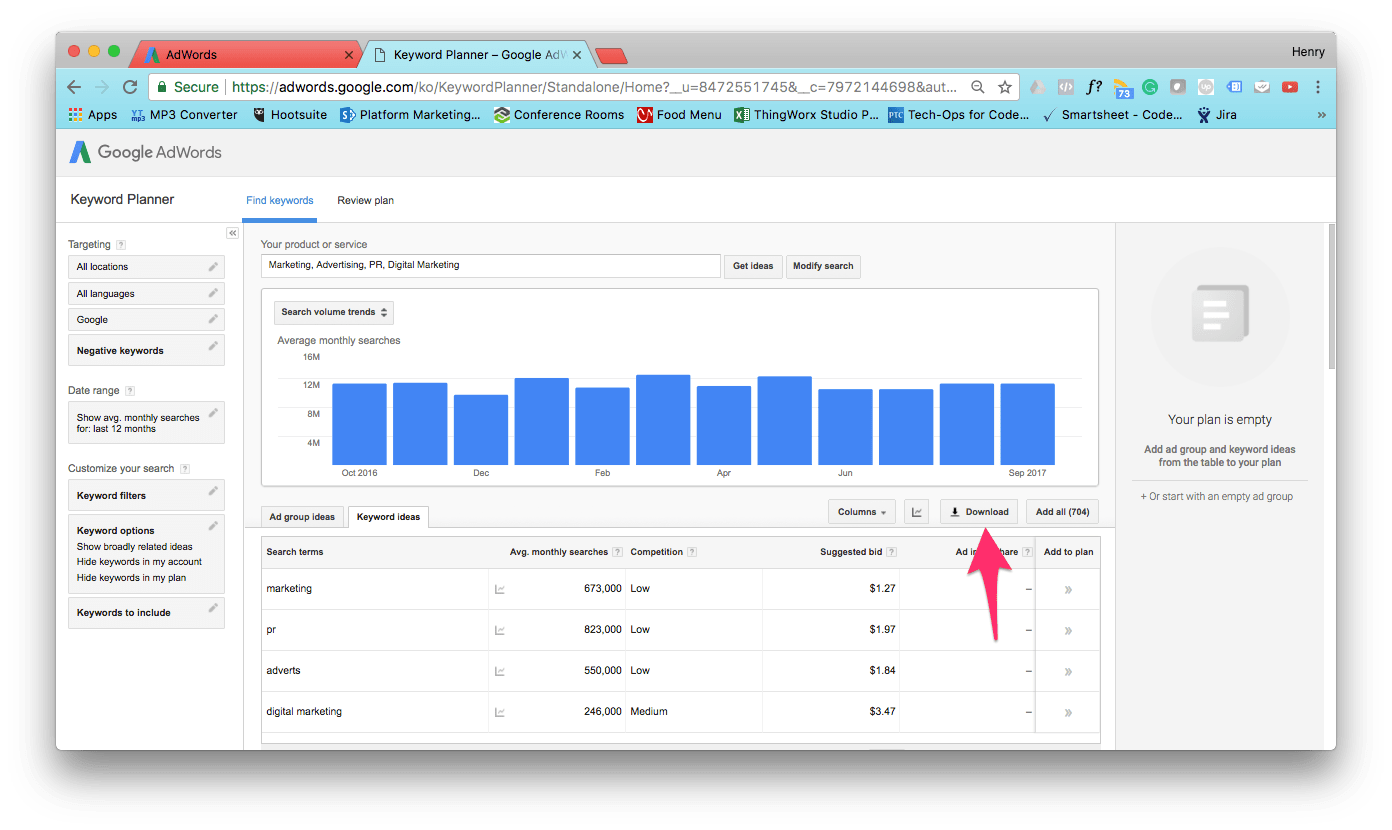Open the Apps bookmark shortcut
1392x830 pixels.
coord(92,115)
